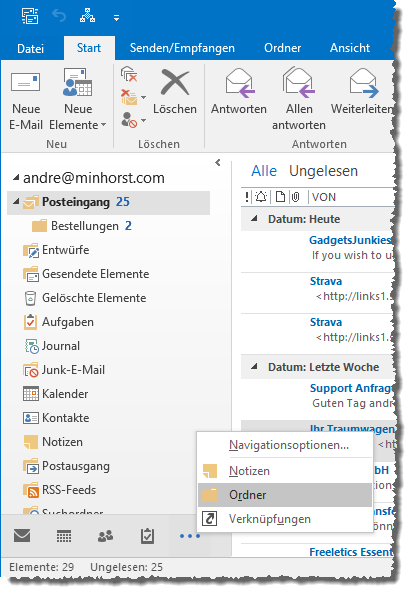Click Ungelesen: 25 in status bar
The image size is (412, 595).
point(126,567)
